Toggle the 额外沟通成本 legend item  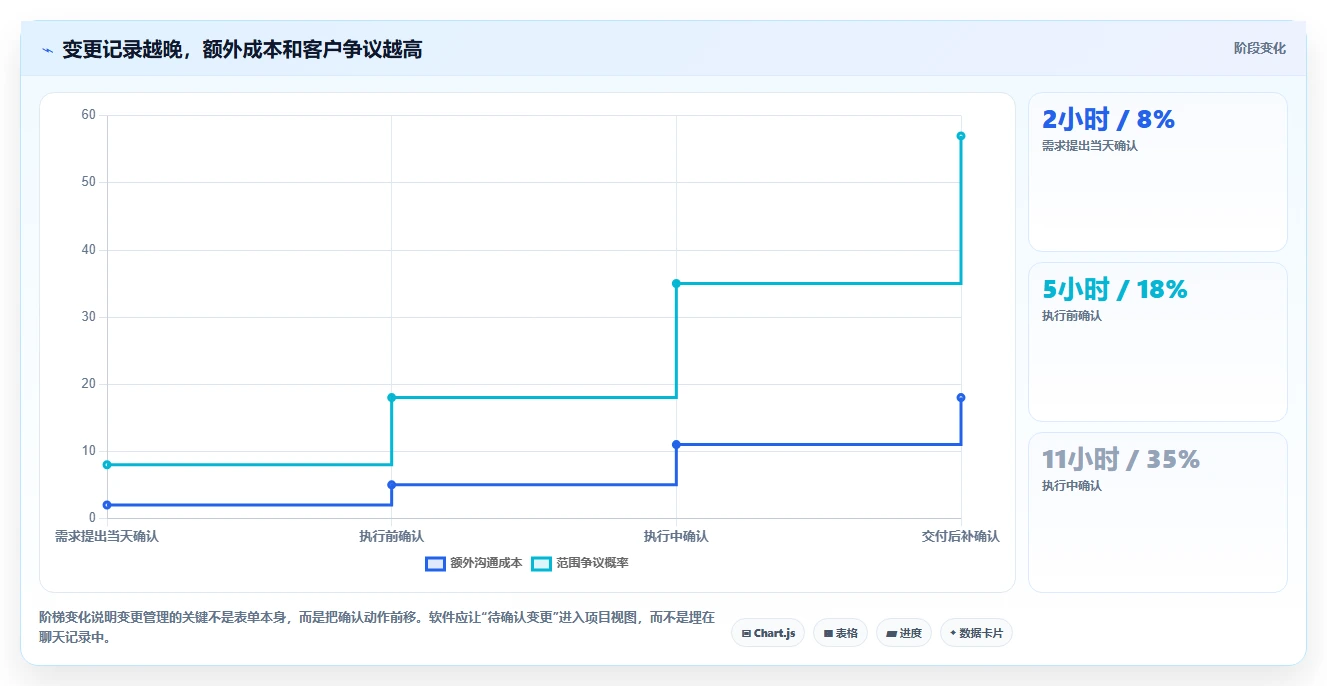point(473,563)
